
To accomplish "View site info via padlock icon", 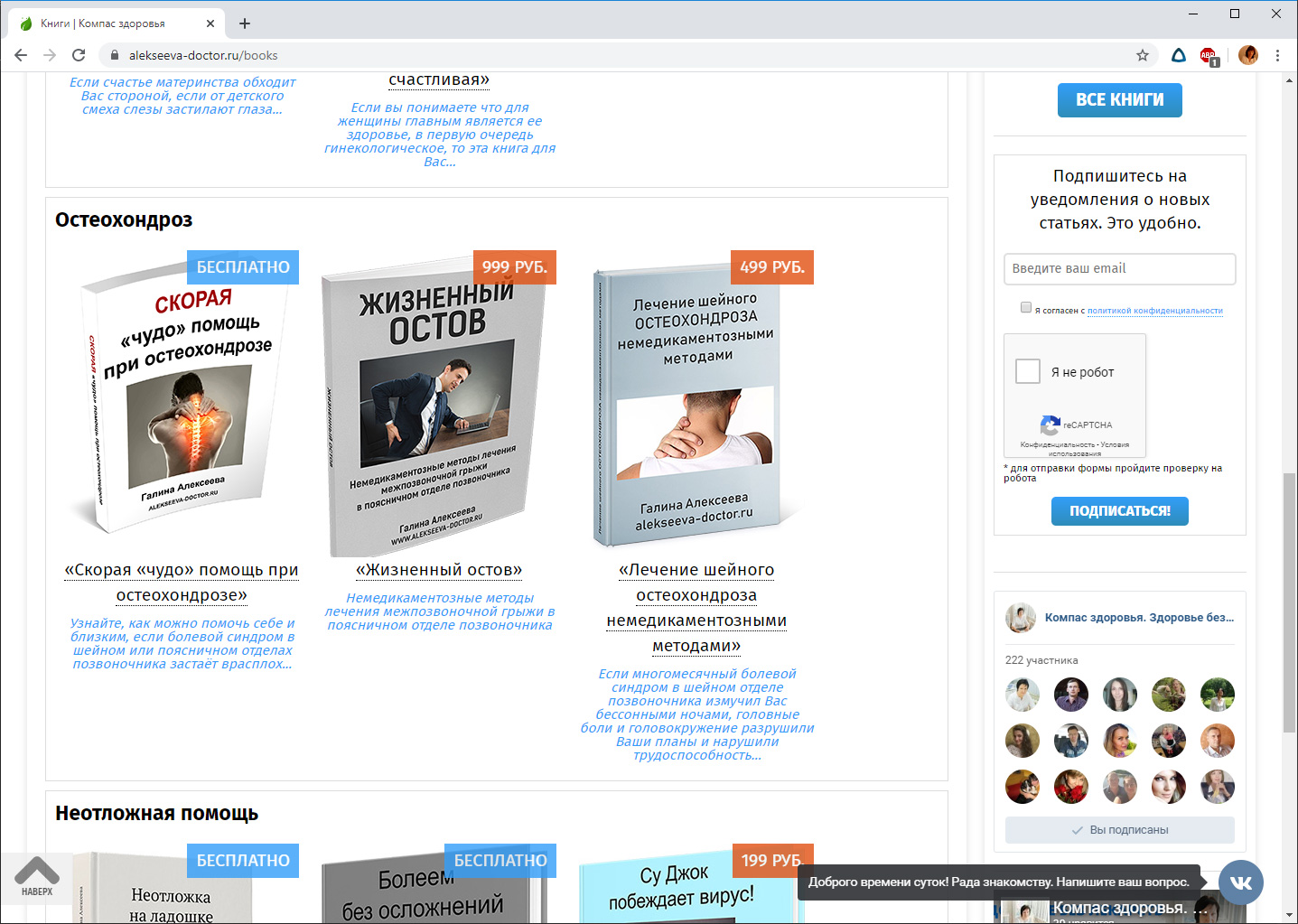I will coord(114,55).
